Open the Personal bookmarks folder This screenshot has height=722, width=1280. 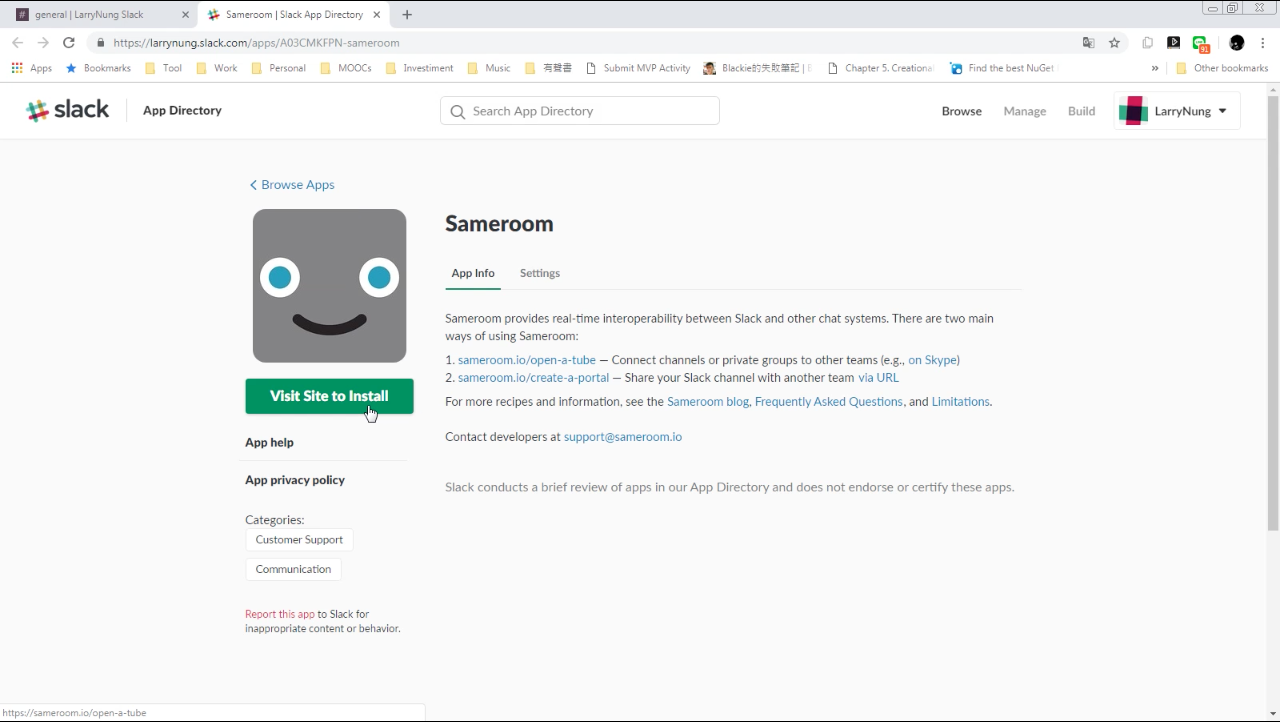pos(279,68)
